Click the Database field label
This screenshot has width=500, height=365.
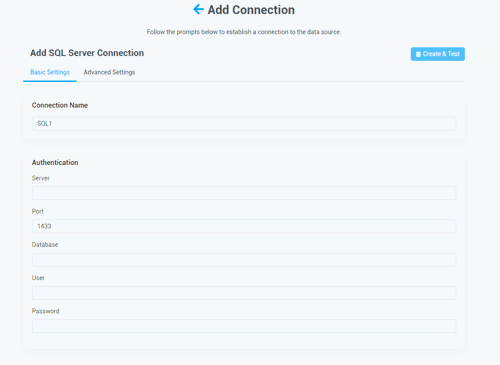tap(45, 245)
